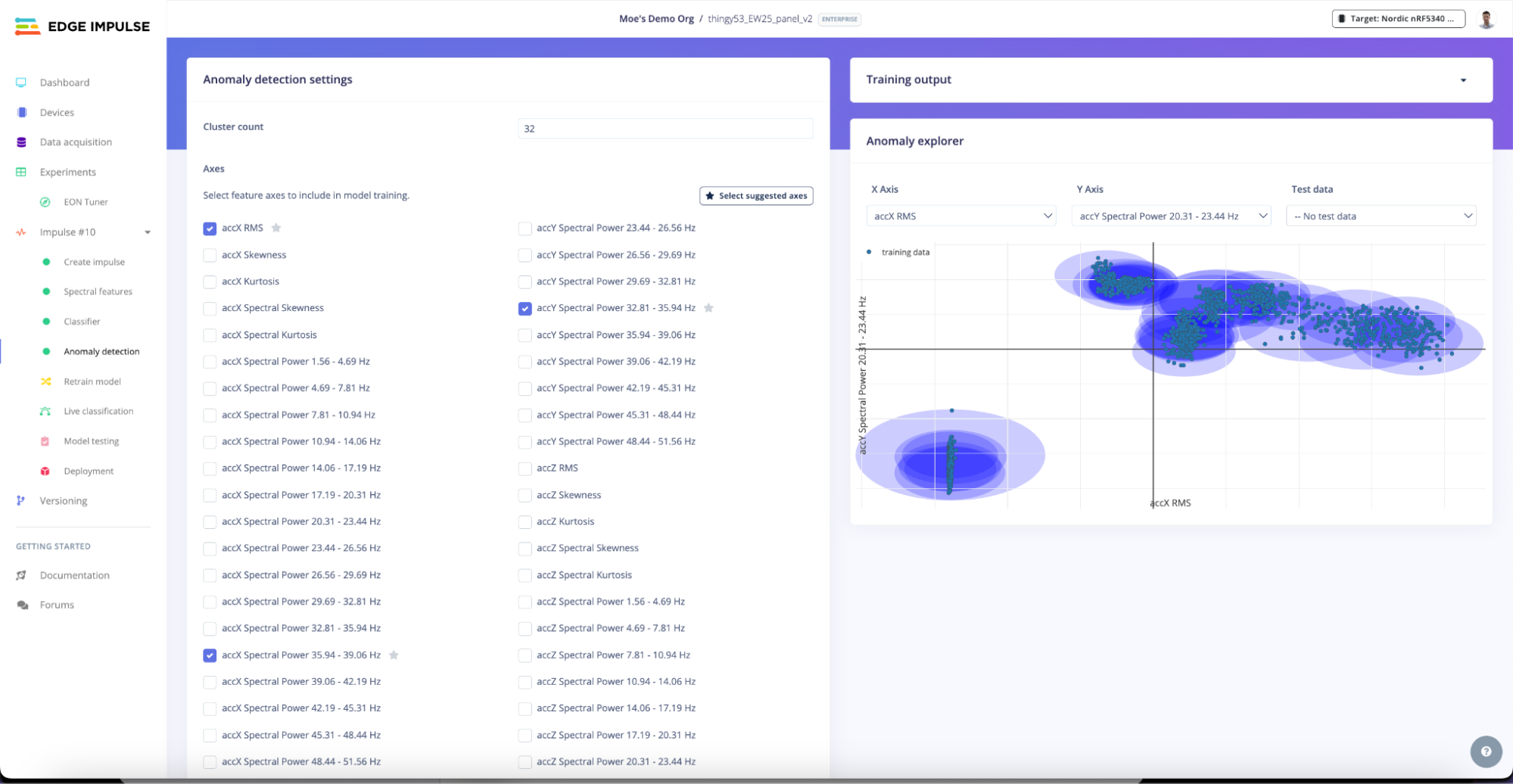Viewport: 1513px width, 784px height.
Task: Go to Create impulse
Action: click(94, 262)
